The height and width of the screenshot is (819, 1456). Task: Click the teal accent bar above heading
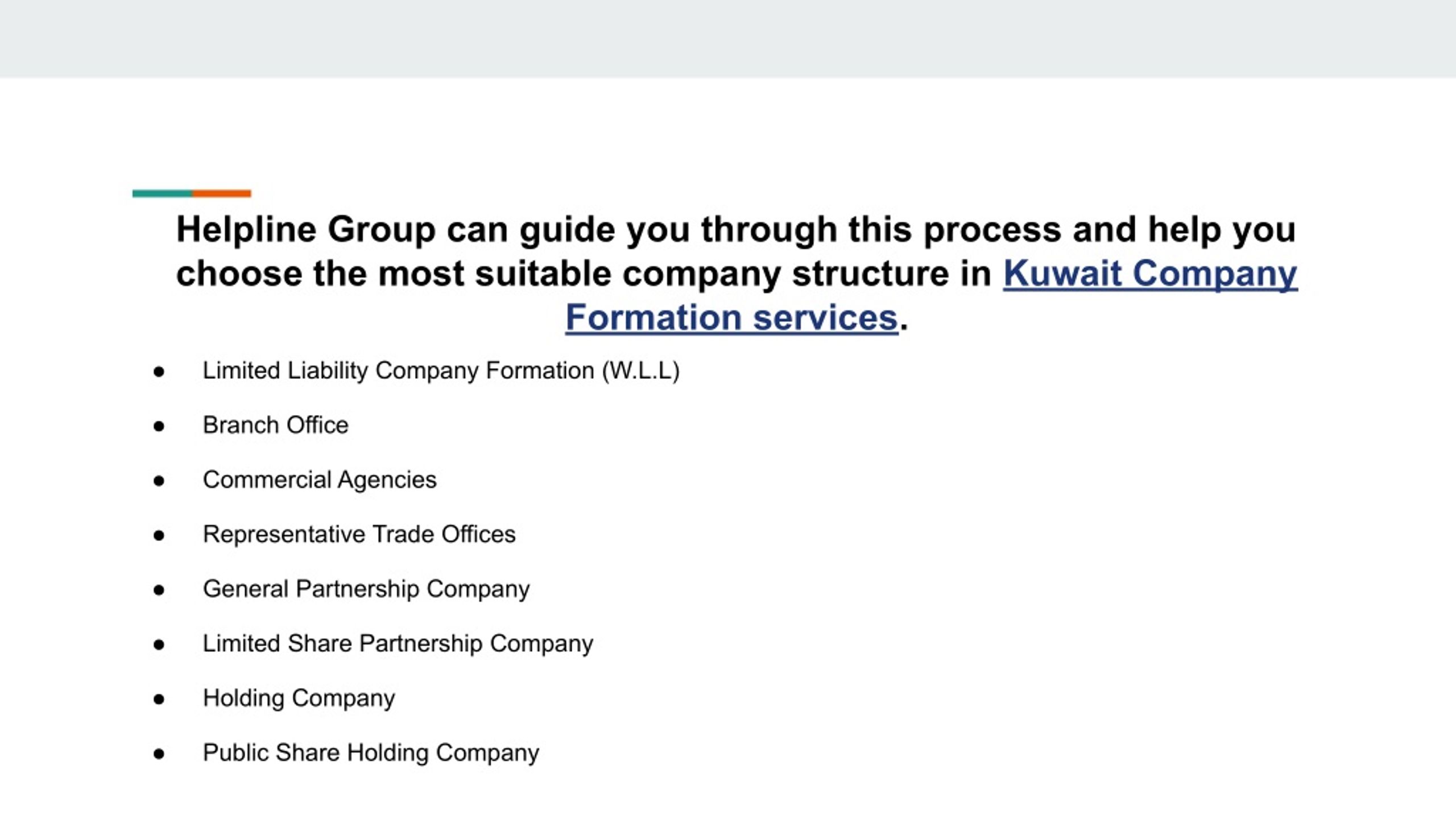coord(162,193)
